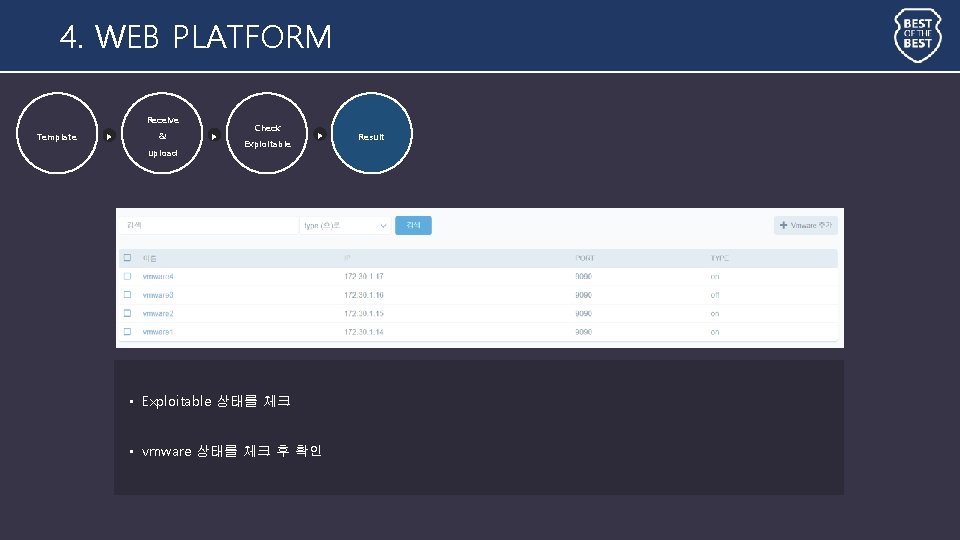
Task: Open the vmware3 link
Action: 158,295
